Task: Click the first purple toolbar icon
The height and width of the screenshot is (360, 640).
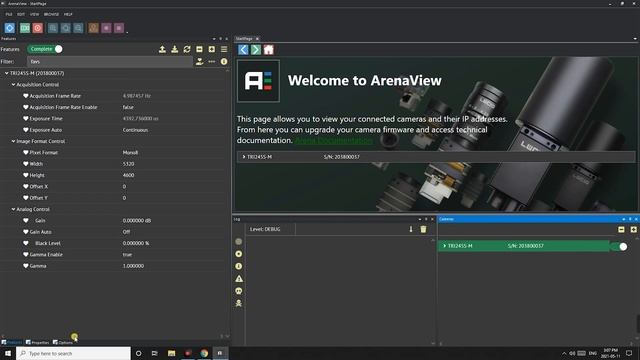Action: pyautogui.click(x=106, y=28)
